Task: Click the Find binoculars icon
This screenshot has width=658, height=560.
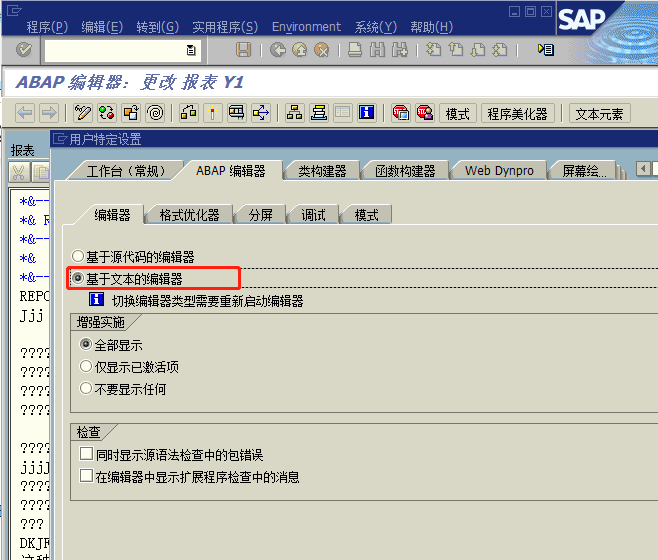Action: [377, 50]
